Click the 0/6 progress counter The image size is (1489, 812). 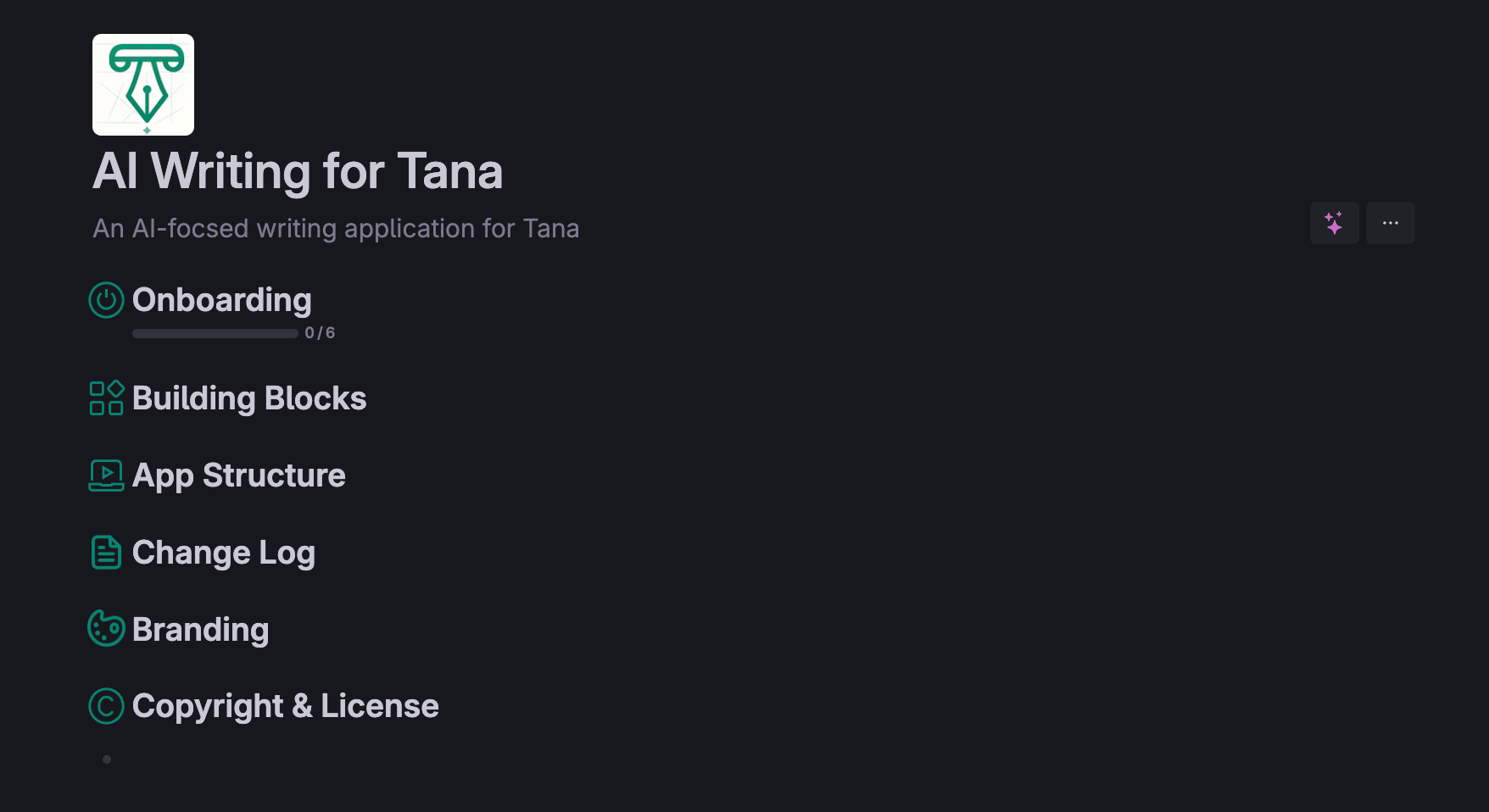(321, 332)
